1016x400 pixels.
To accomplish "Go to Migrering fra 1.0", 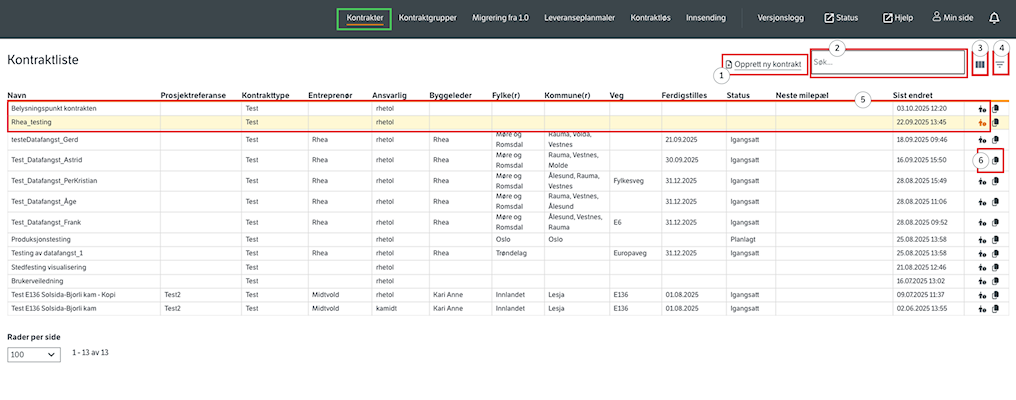I will [x=500, y=18].
